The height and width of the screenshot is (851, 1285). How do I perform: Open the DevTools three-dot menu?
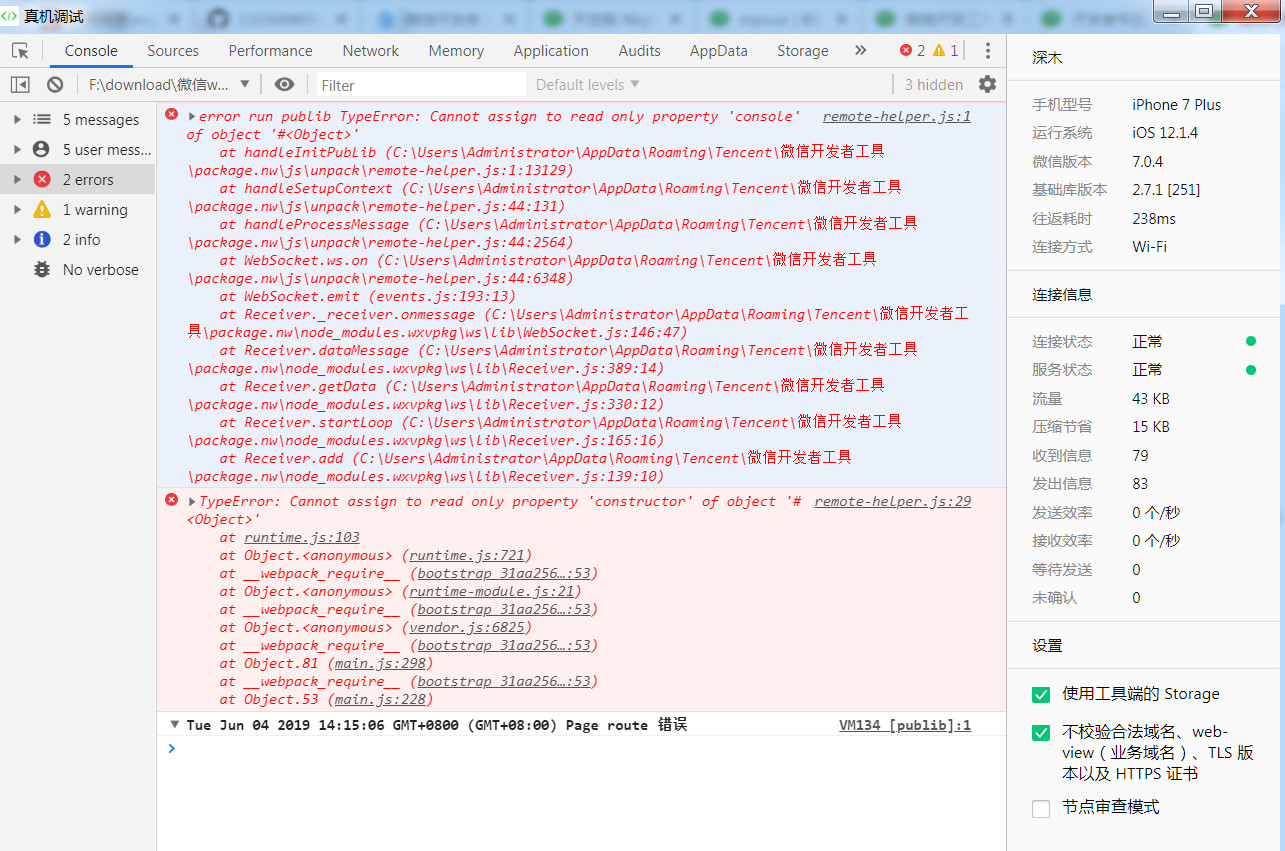[x=987, y=51]
